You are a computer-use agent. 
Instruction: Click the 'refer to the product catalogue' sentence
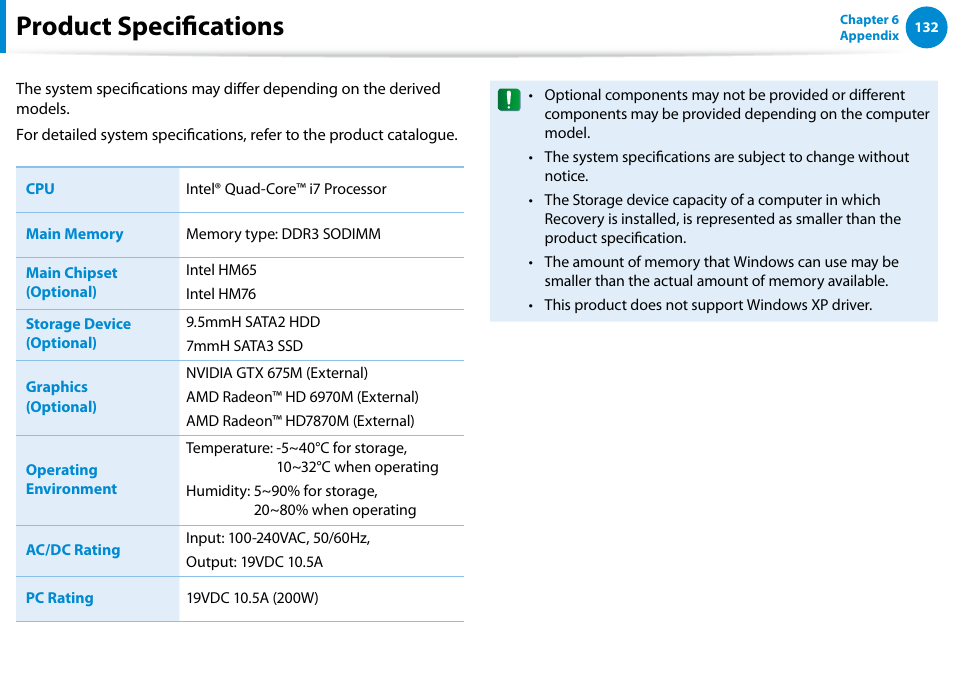(x=237, y=135)
